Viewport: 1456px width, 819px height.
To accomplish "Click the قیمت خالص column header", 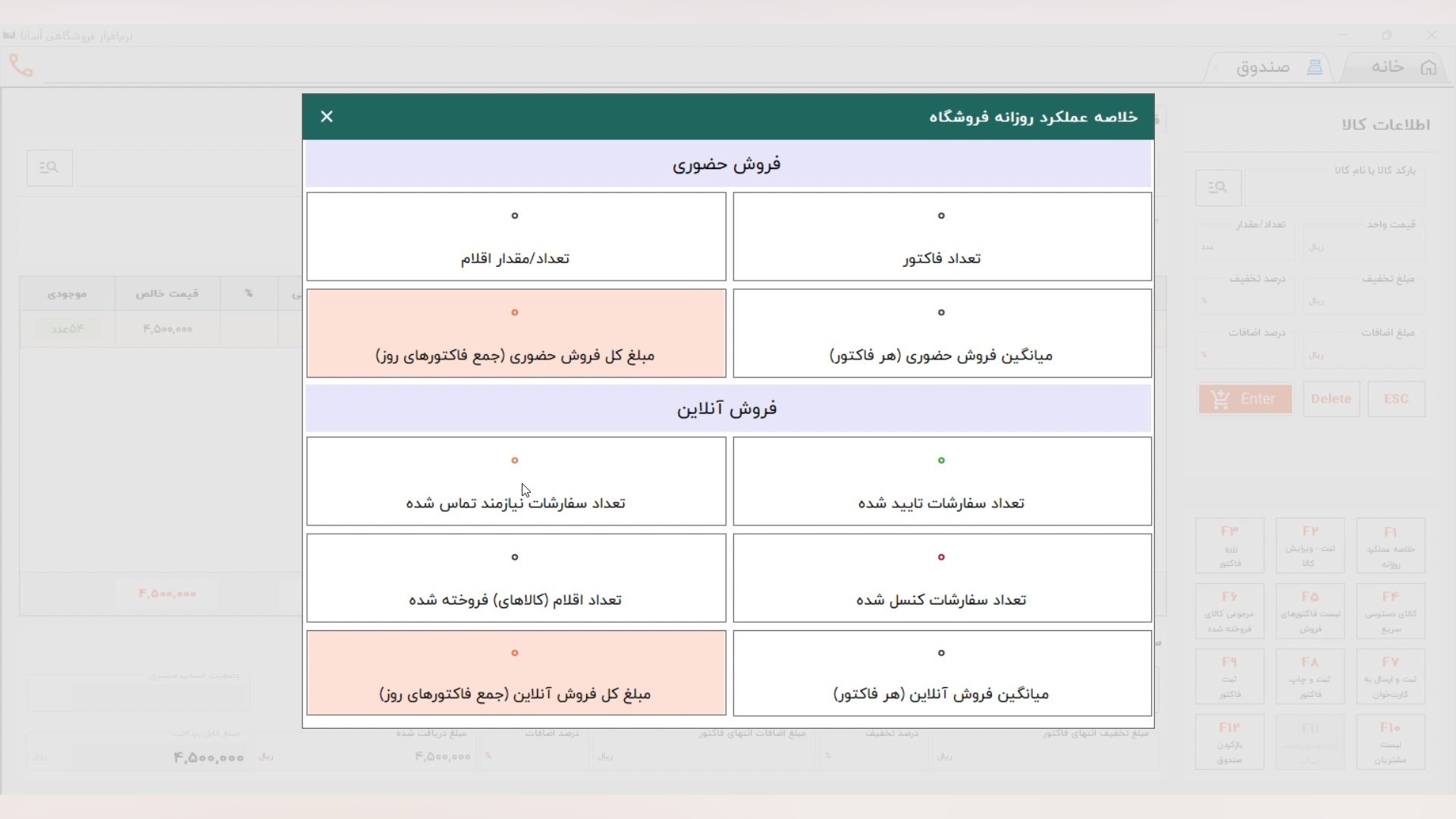I will point(168,293).
